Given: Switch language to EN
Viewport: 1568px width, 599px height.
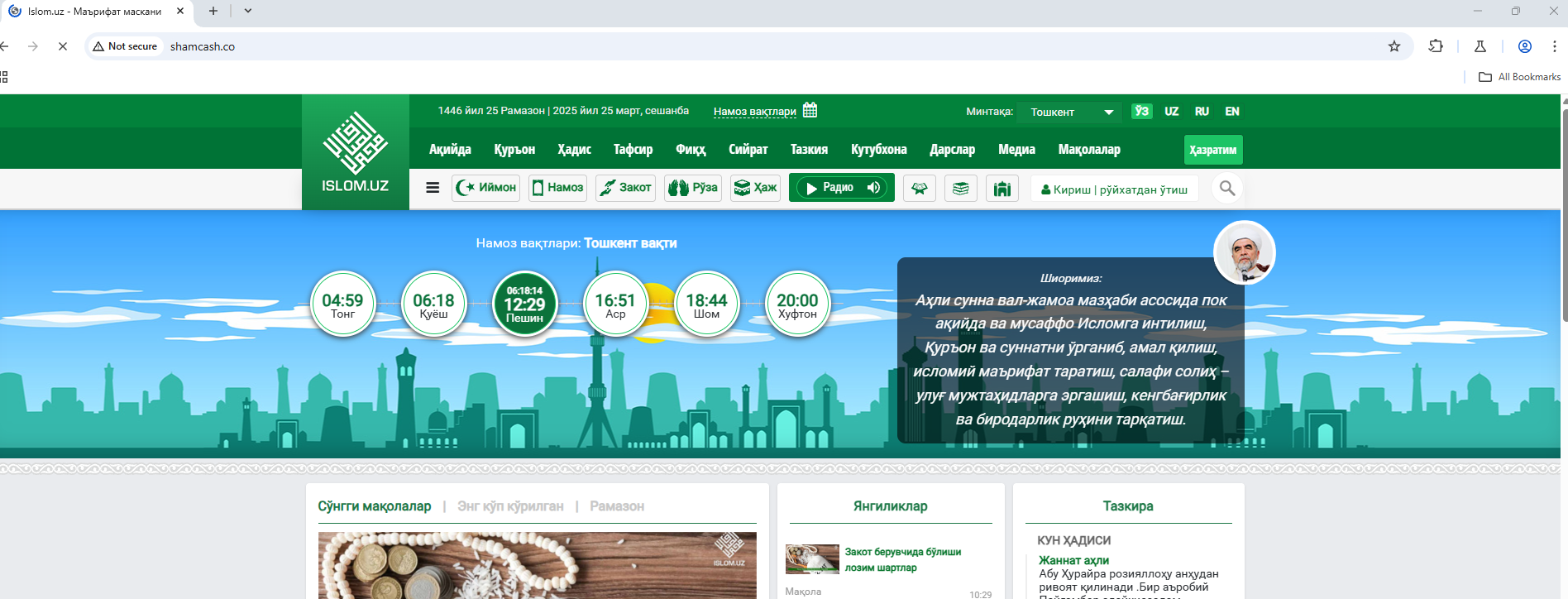Looking at the screenshot, I should 1232,111.
